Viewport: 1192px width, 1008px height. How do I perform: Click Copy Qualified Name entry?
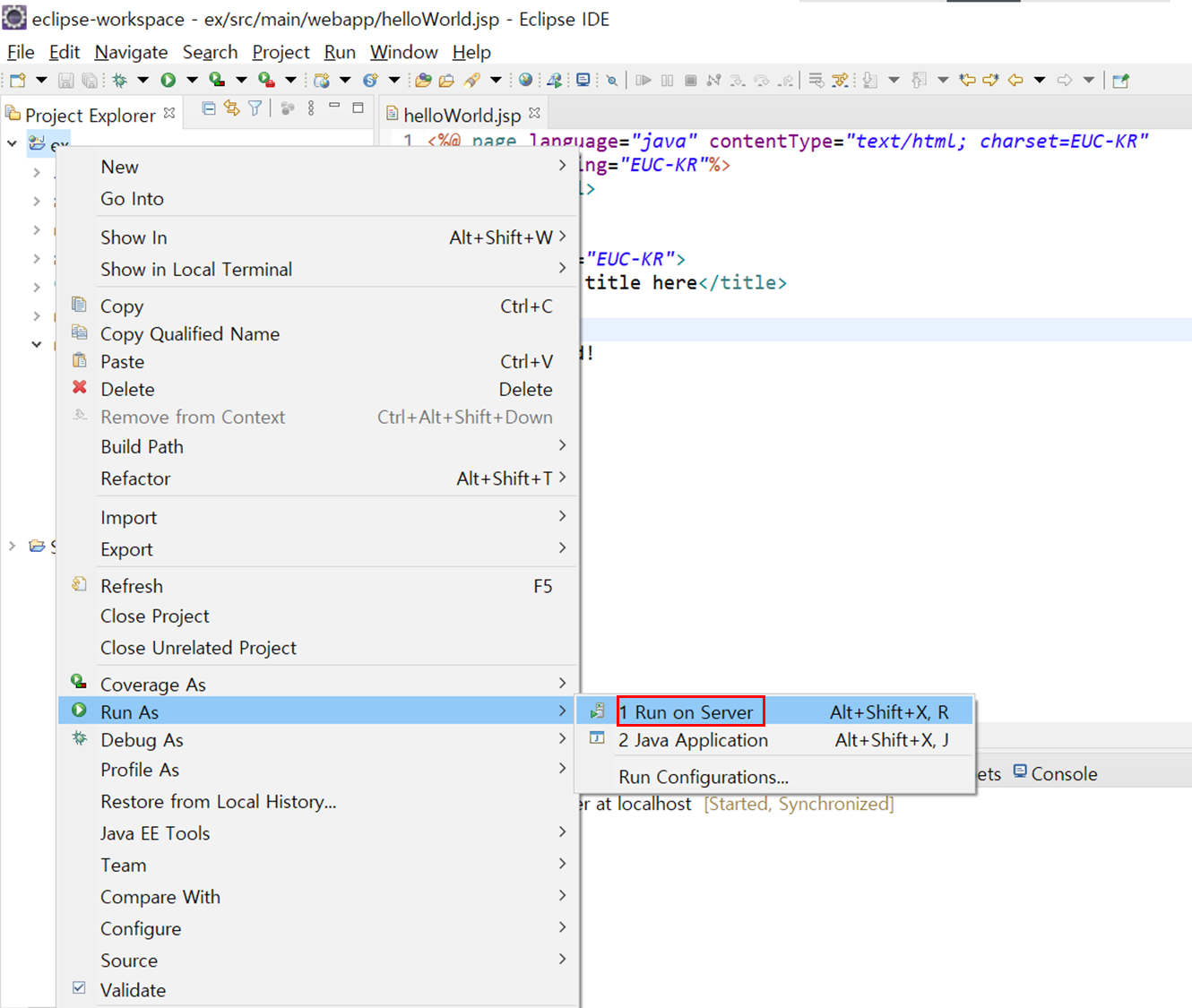coord(318,334)
